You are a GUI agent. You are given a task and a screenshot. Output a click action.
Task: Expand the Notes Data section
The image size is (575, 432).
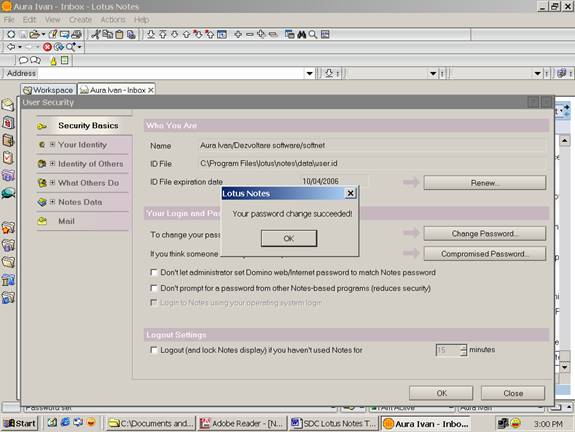click(x=52, y=202)
